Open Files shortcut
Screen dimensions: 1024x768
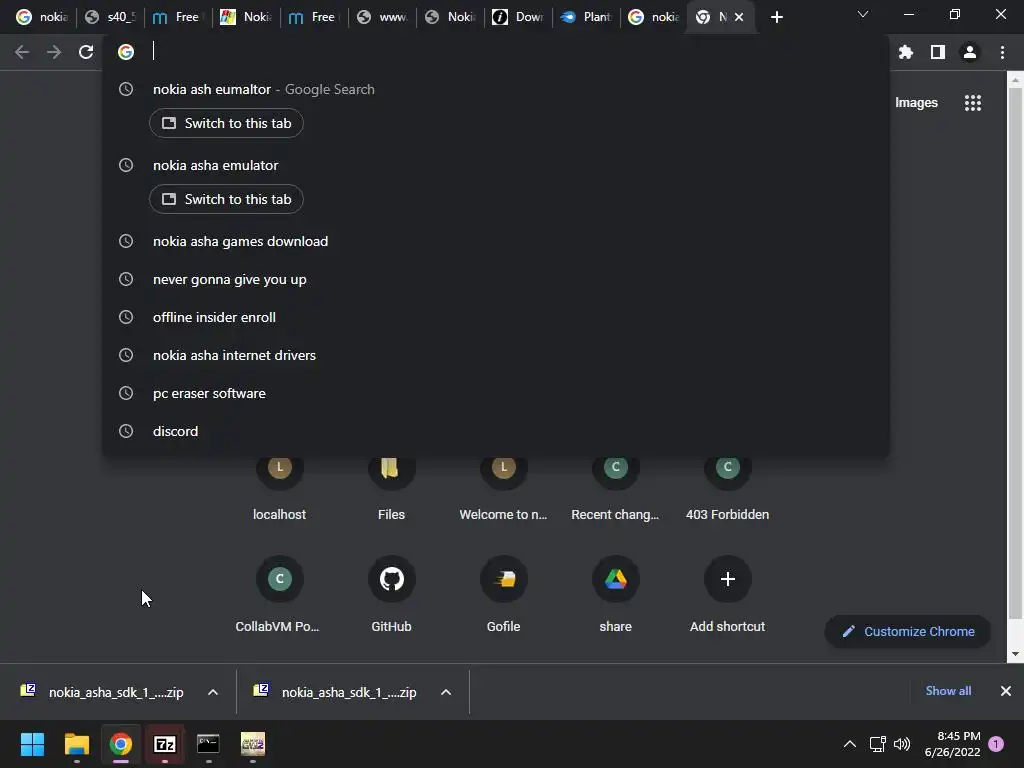click(x=391, y=488)
